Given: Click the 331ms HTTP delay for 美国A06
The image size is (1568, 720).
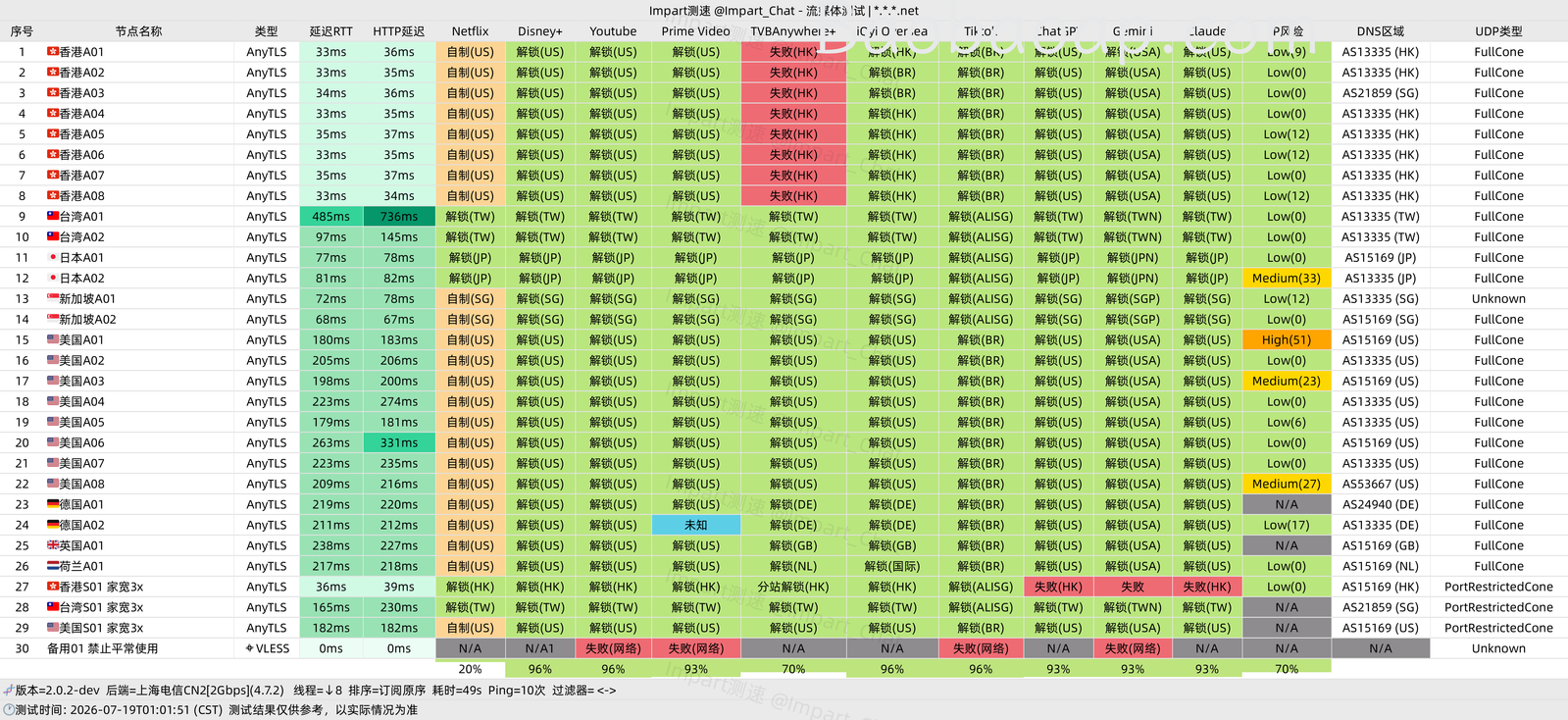Looking at the screenshot, I should tap(399, 443).
